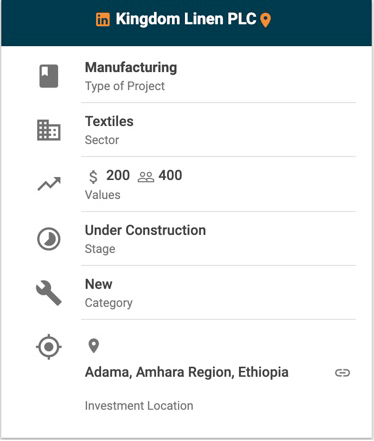Click the building icon next to Sector
Viewport: 374px width, 441px height.
point(49,130)
